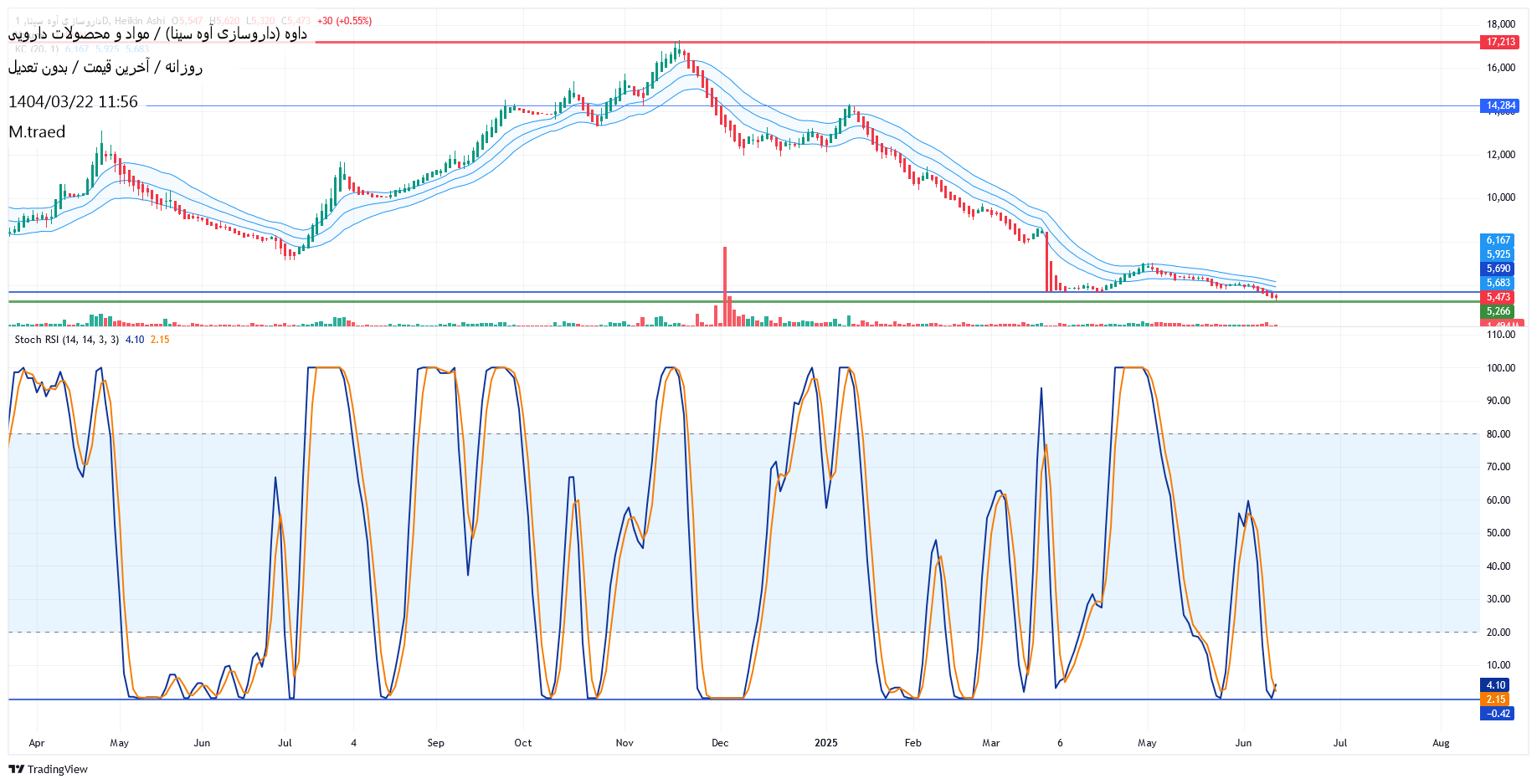Click the Nov label on time axis
This screenshot has height=784, width=1537.
coord(625,743)
